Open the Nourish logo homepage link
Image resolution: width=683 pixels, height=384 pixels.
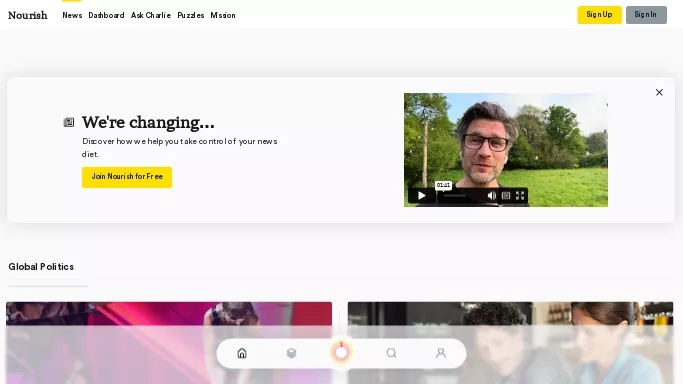pos(27,15)
